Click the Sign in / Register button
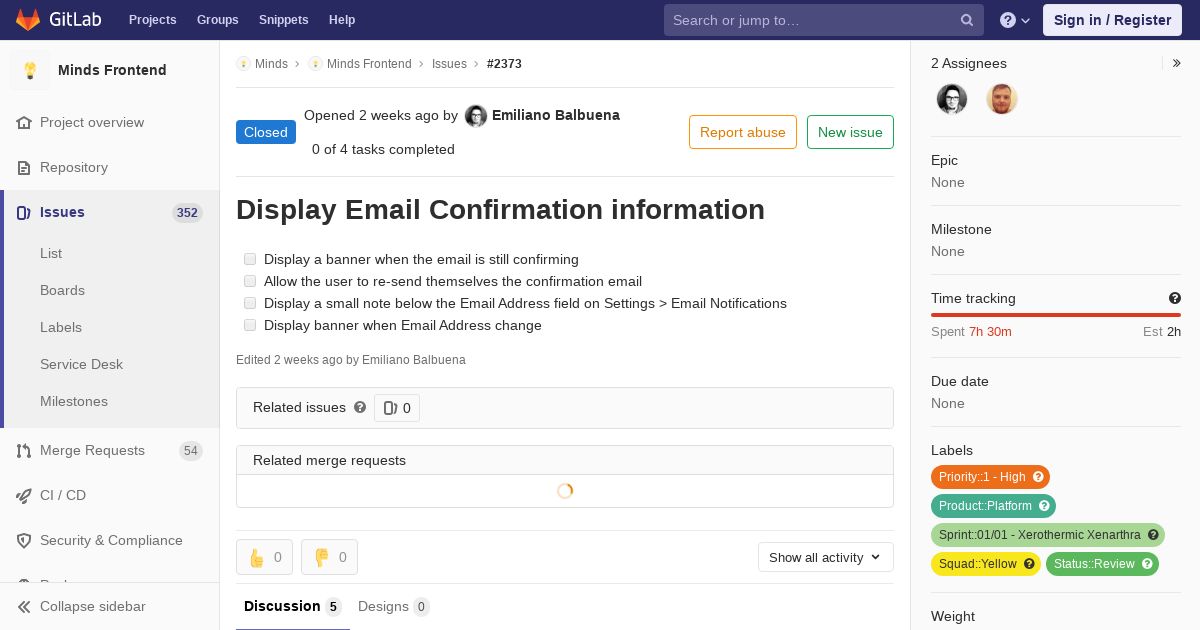Screen dimensions: 1200x630 pos(1112,20)
